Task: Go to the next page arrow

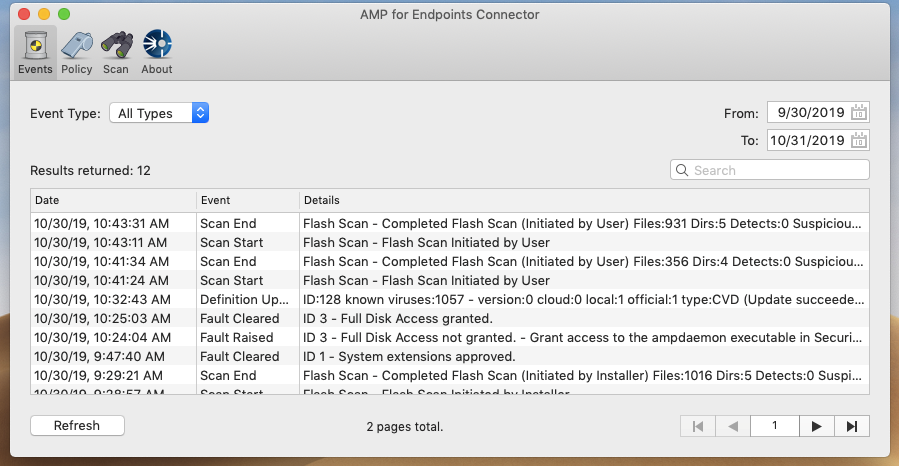Action: [816, 426]
